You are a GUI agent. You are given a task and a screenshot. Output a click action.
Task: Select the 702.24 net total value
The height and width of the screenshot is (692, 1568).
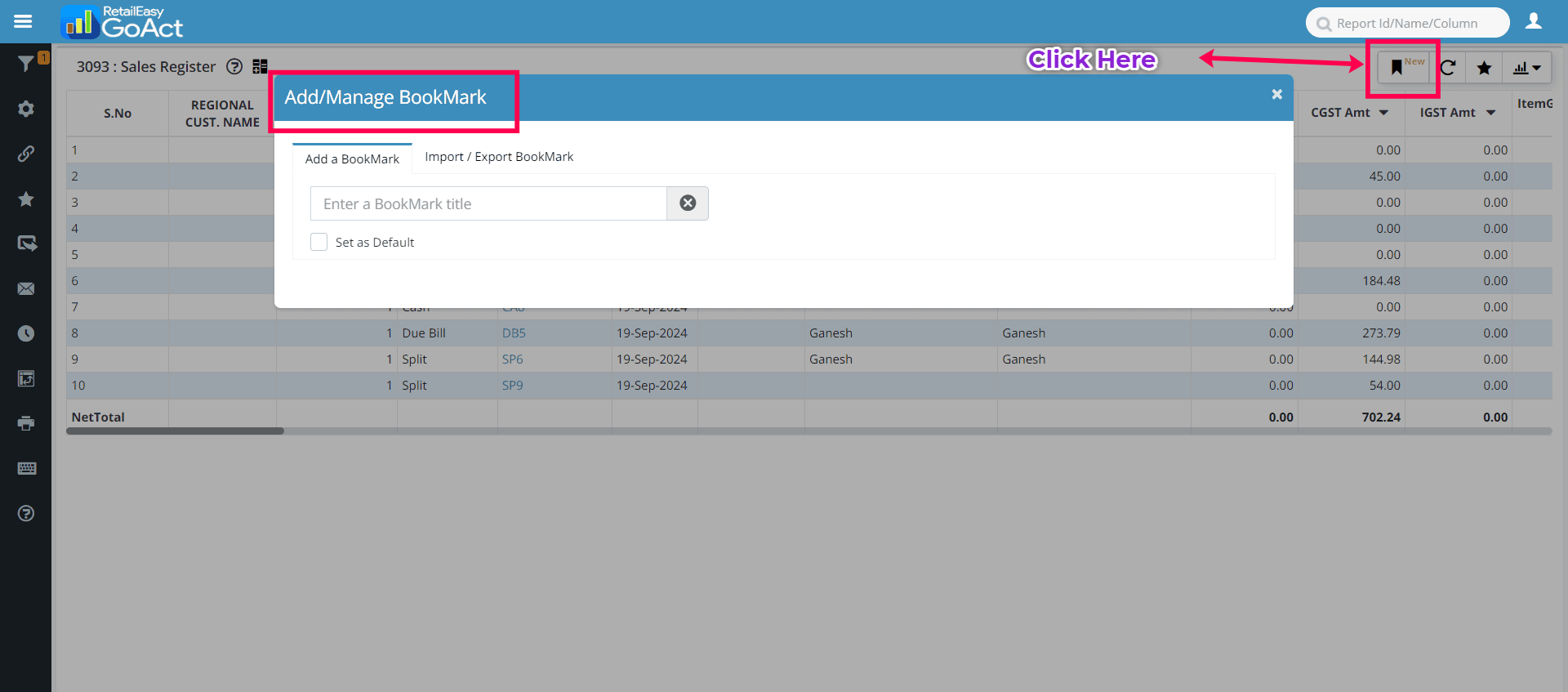click(1381, 417)
